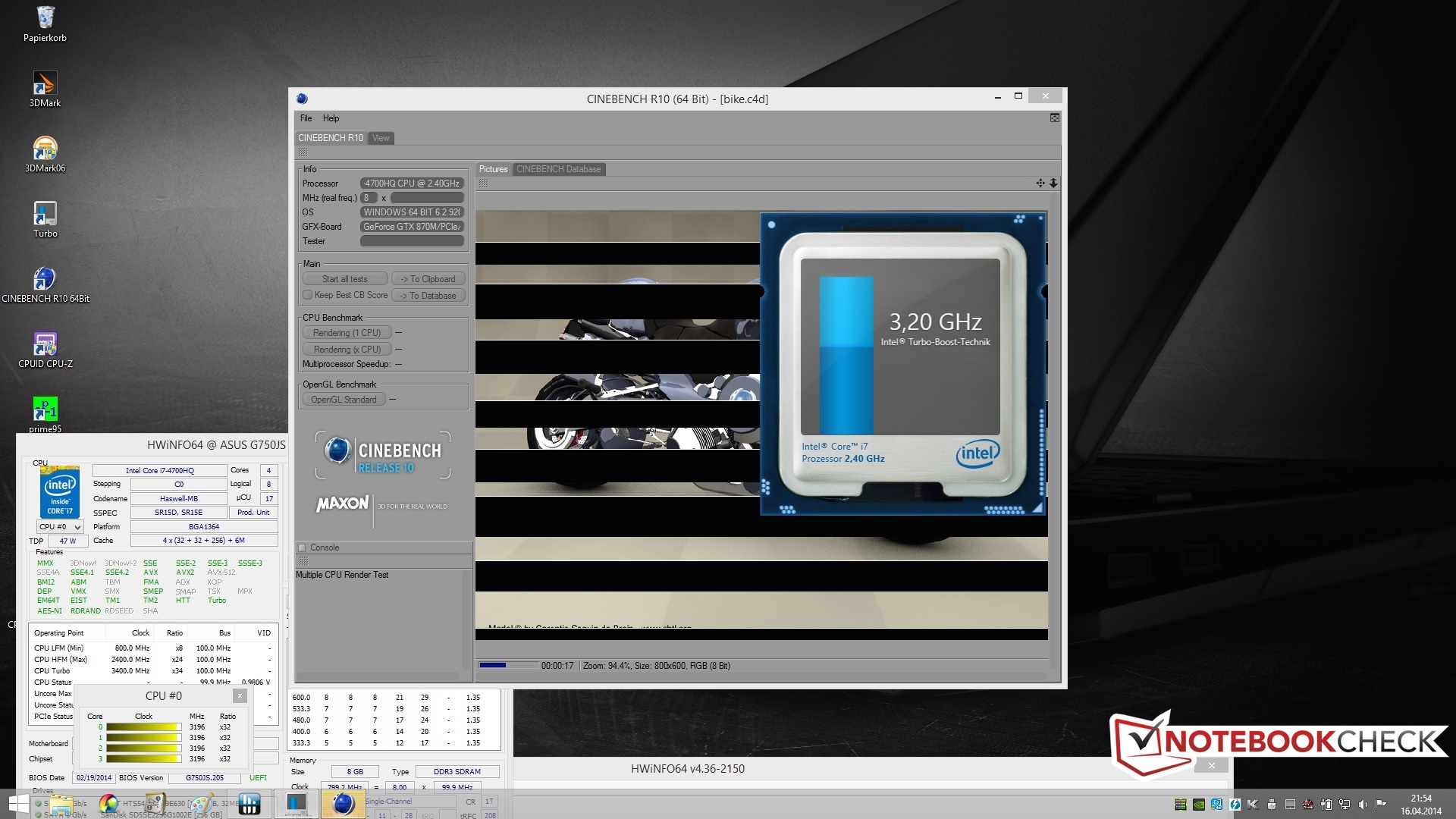Enable the Keep Best CB Score checkbox

(x=307, y=295)
